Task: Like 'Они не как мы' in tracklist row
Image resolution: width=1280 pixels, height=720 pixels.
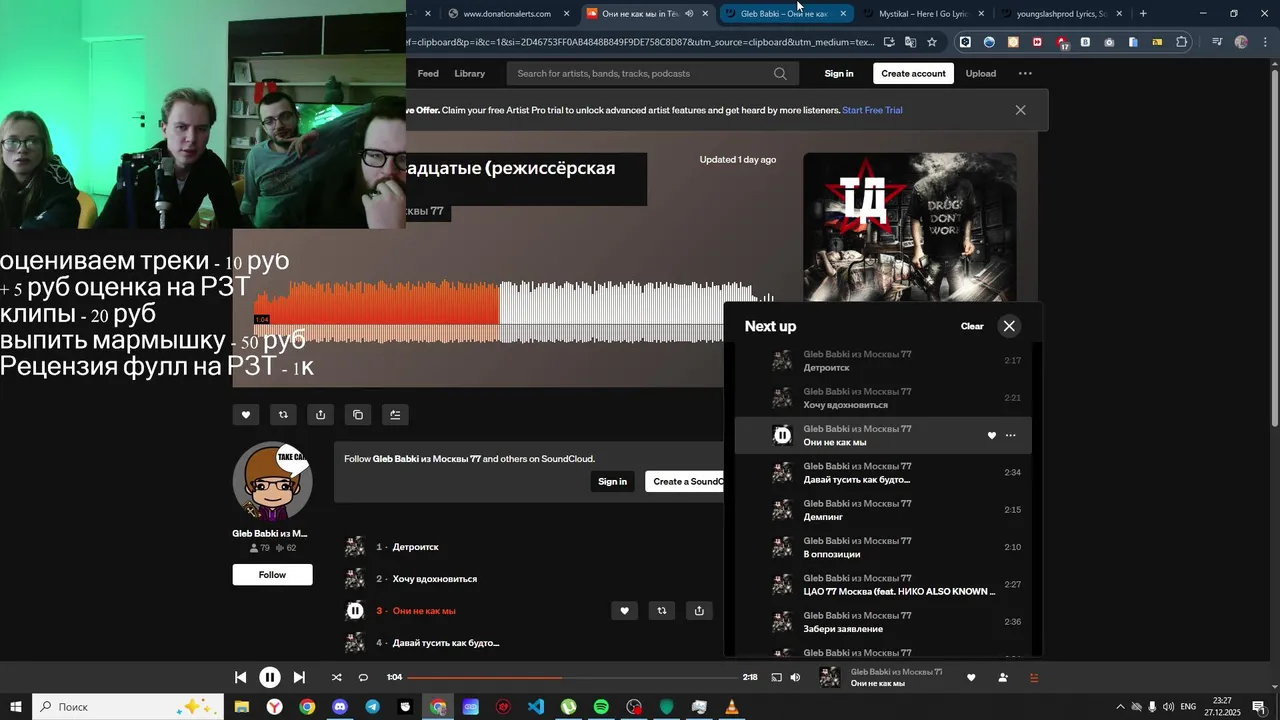Action: coord(624,611)
